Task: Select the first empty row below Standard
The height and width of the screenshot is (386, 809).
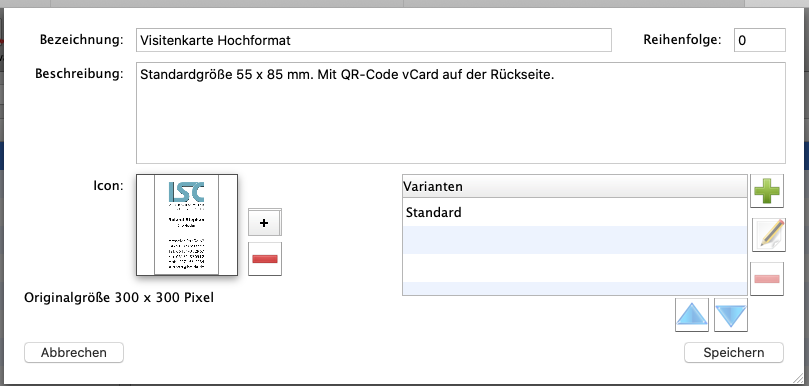Action: 575,240
